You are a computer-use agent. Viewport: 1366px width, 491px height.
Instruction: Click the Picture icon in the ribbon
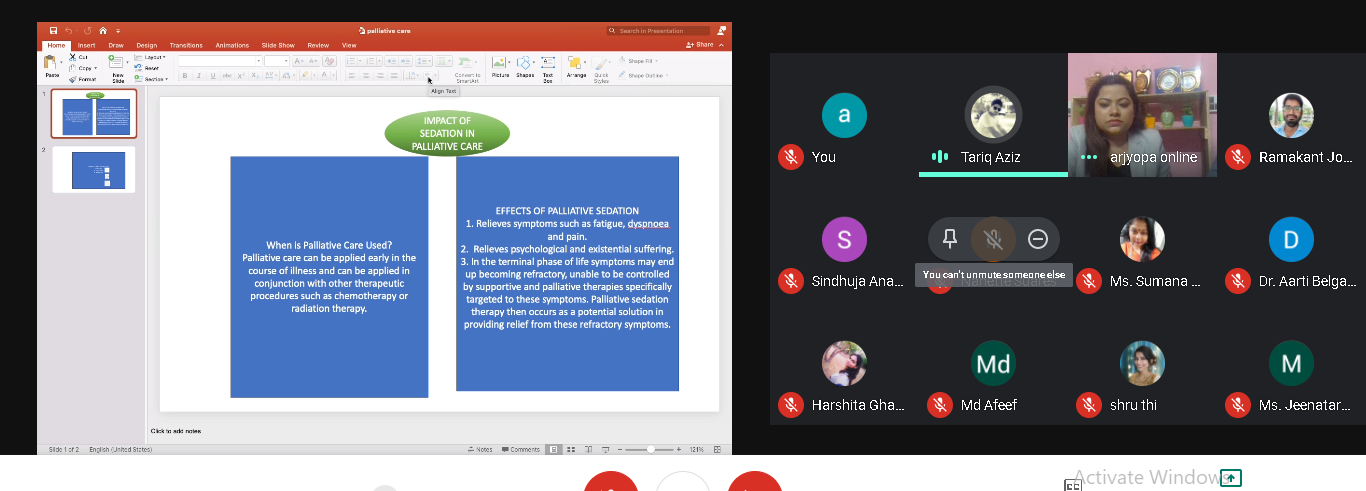tap(500, 66)
